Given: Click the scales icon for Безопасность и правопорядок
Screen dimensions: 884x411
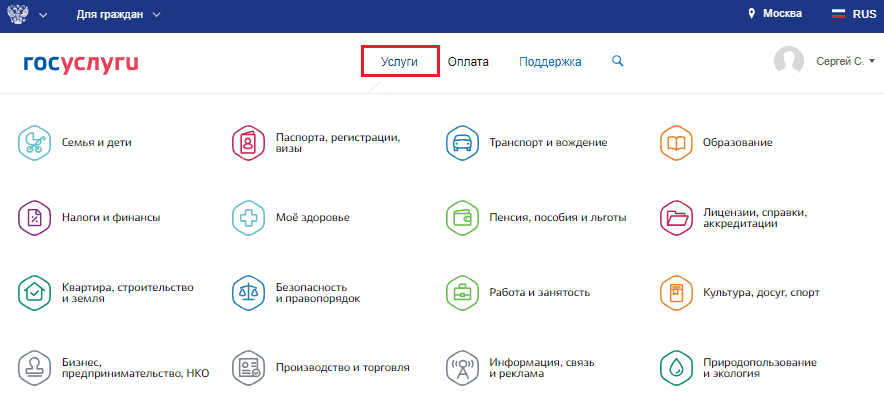Looking at the screenshot, I should [249, 293].
